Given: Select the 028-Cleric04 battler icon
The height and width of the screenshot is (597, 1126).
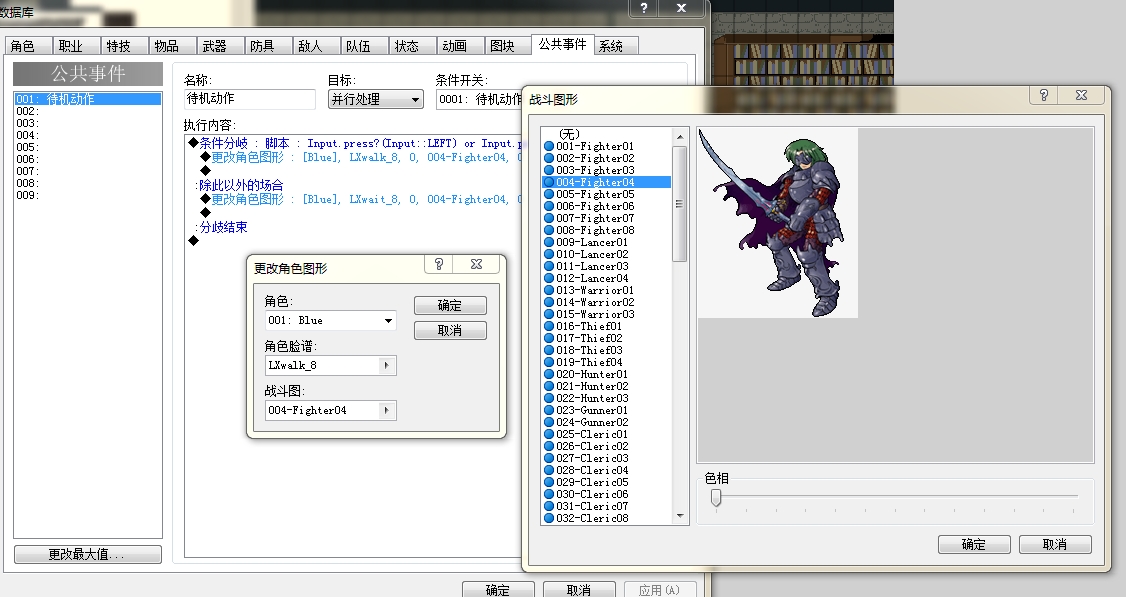Looking at the screenshot, I should (549, 471).
